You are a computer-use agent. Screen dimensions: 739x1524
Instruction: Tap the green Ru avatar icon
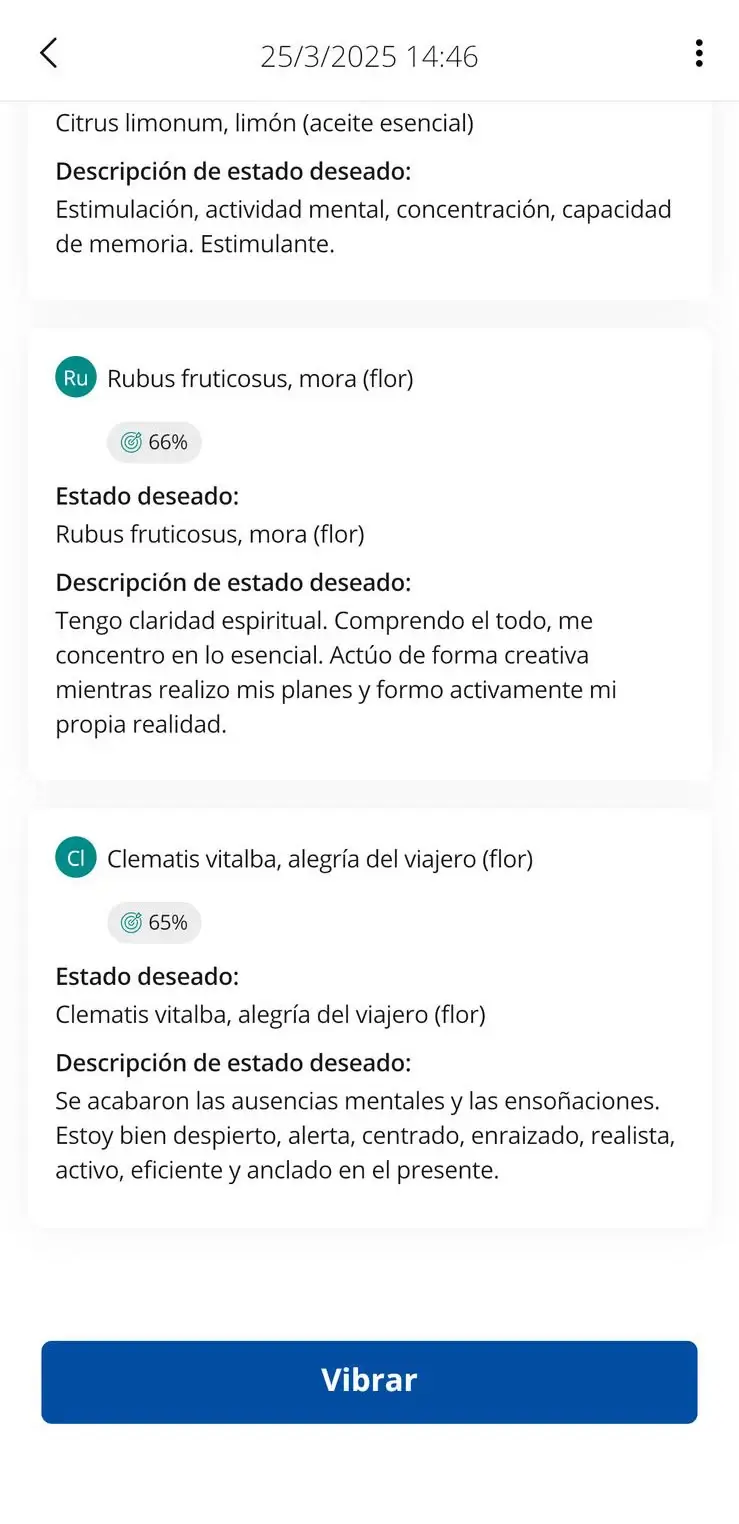pyautogui.click(x=76, y=377)
